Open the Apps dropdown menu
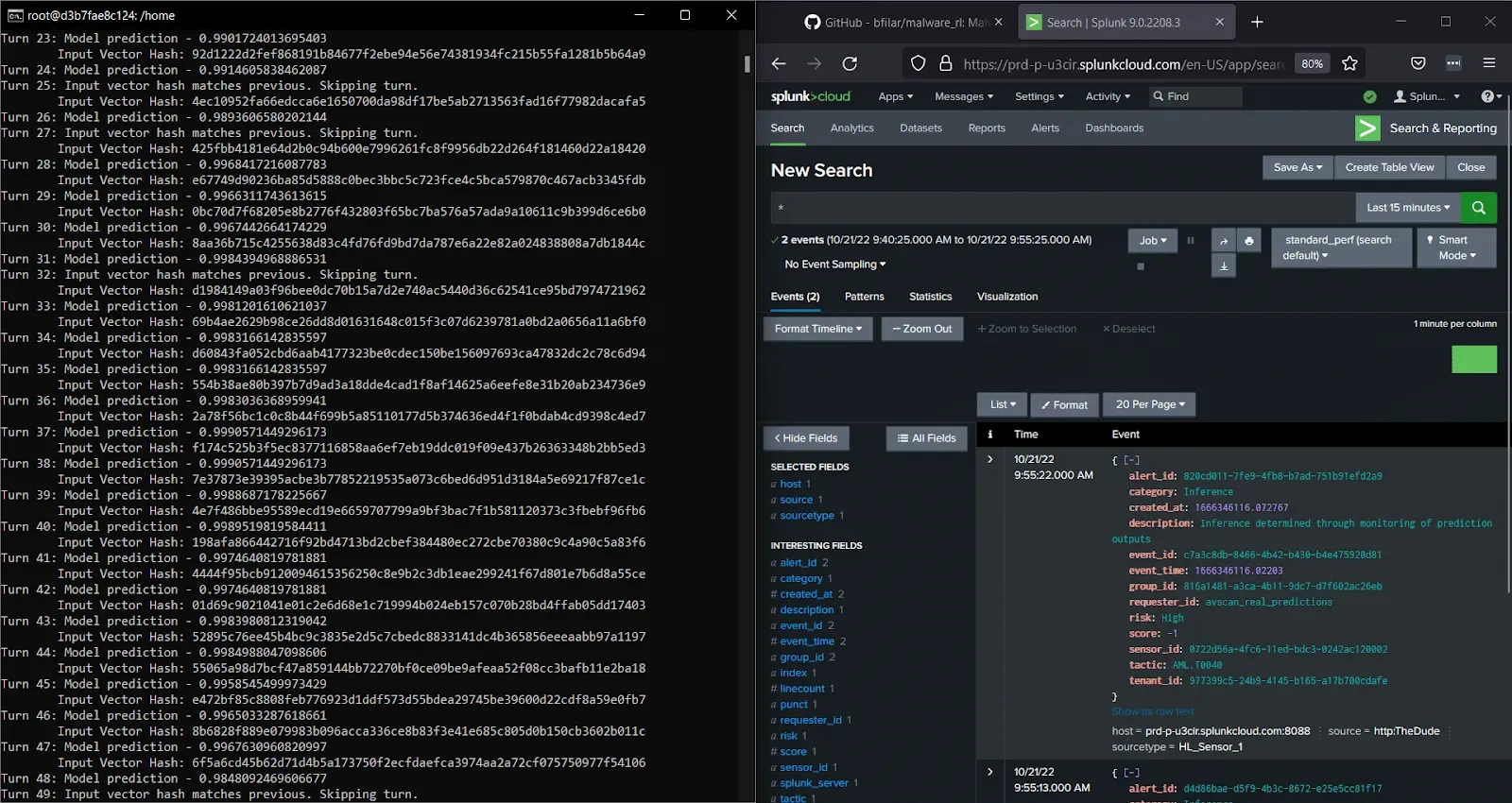 (x=895, y=96)
